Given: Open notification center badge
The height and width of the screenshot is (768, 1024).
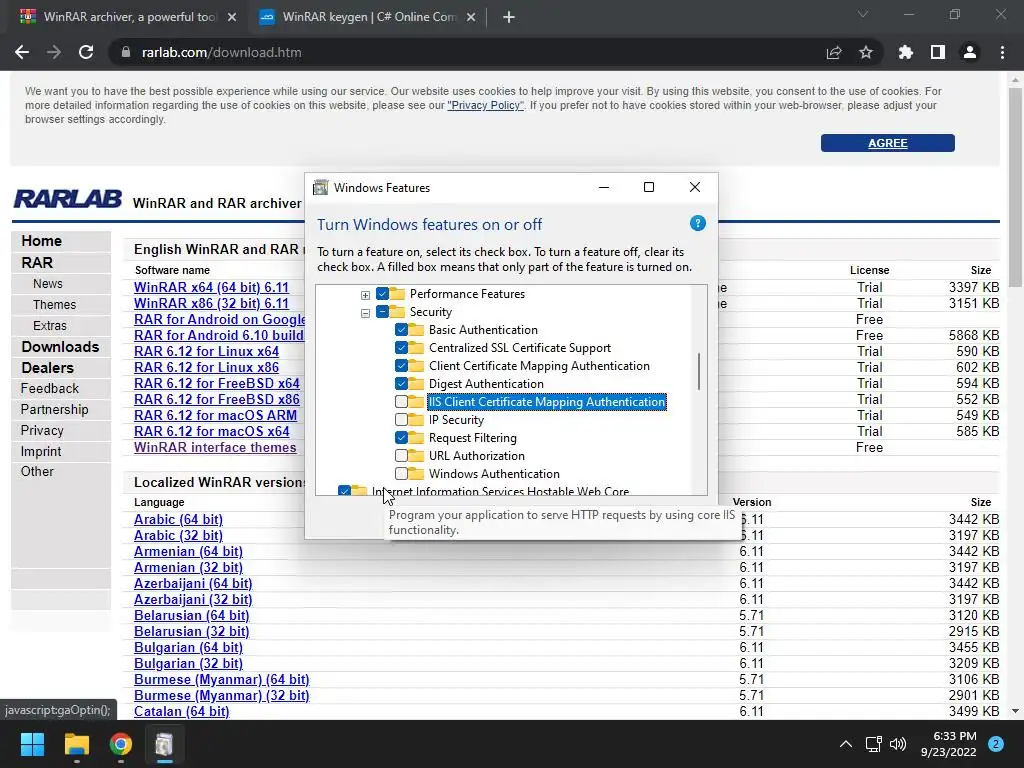Looking at the screenshot, I should tap(996, 744).
